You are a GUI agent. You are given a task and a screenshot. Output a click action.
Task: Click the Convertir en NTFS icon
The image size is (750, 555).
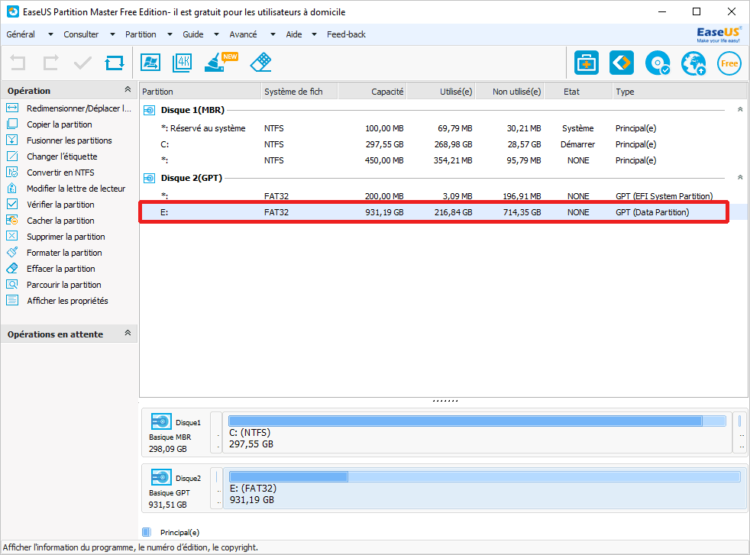12,172
